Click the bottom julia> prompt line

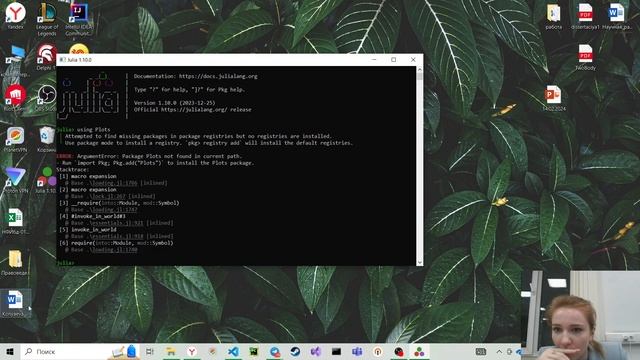(66, 263)
